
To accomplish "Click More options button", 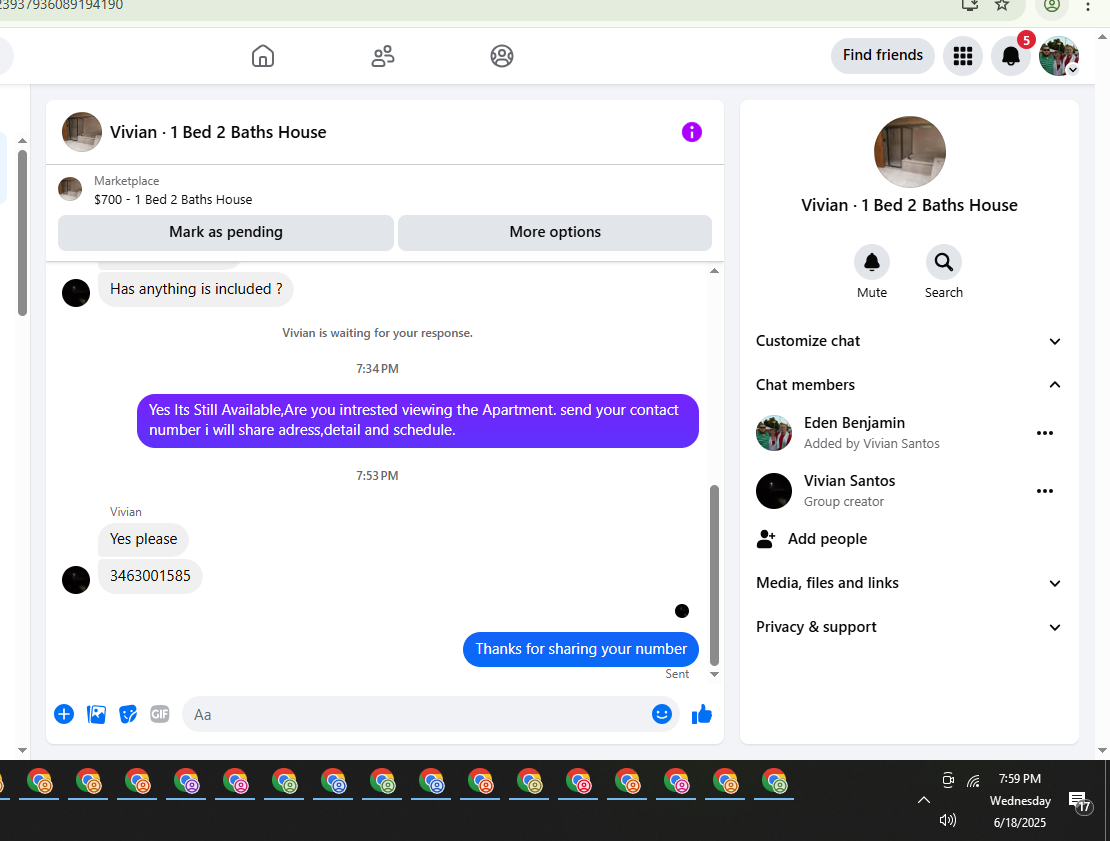I will [555, 232].
